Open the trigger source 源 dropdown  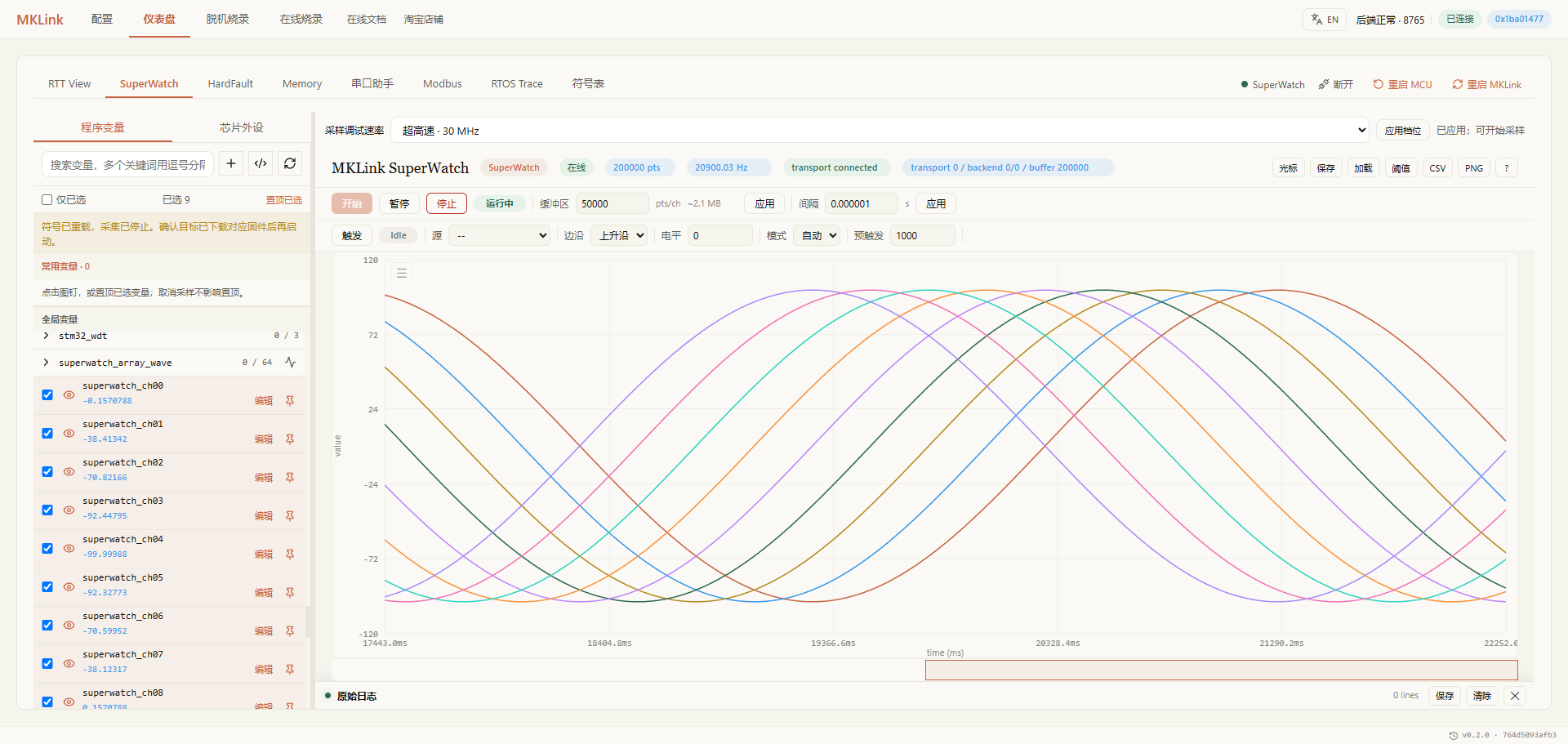(x=501, y=236)
